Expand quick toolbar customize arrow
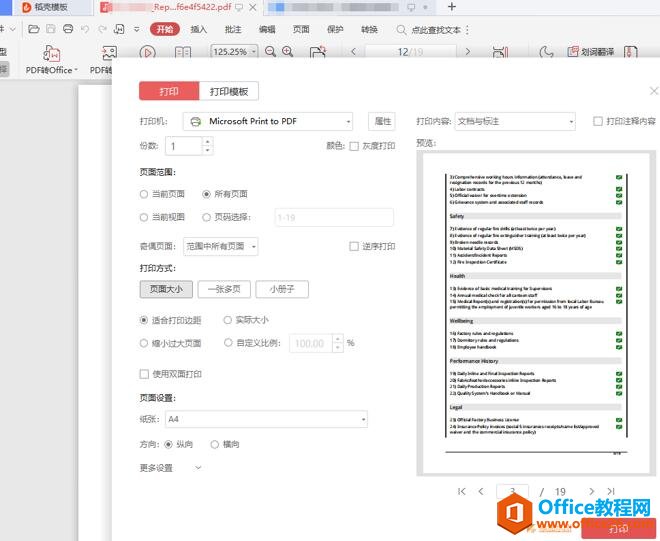This screenshot has height=541, width=660. pyautogui.click(x=137, y=29)
